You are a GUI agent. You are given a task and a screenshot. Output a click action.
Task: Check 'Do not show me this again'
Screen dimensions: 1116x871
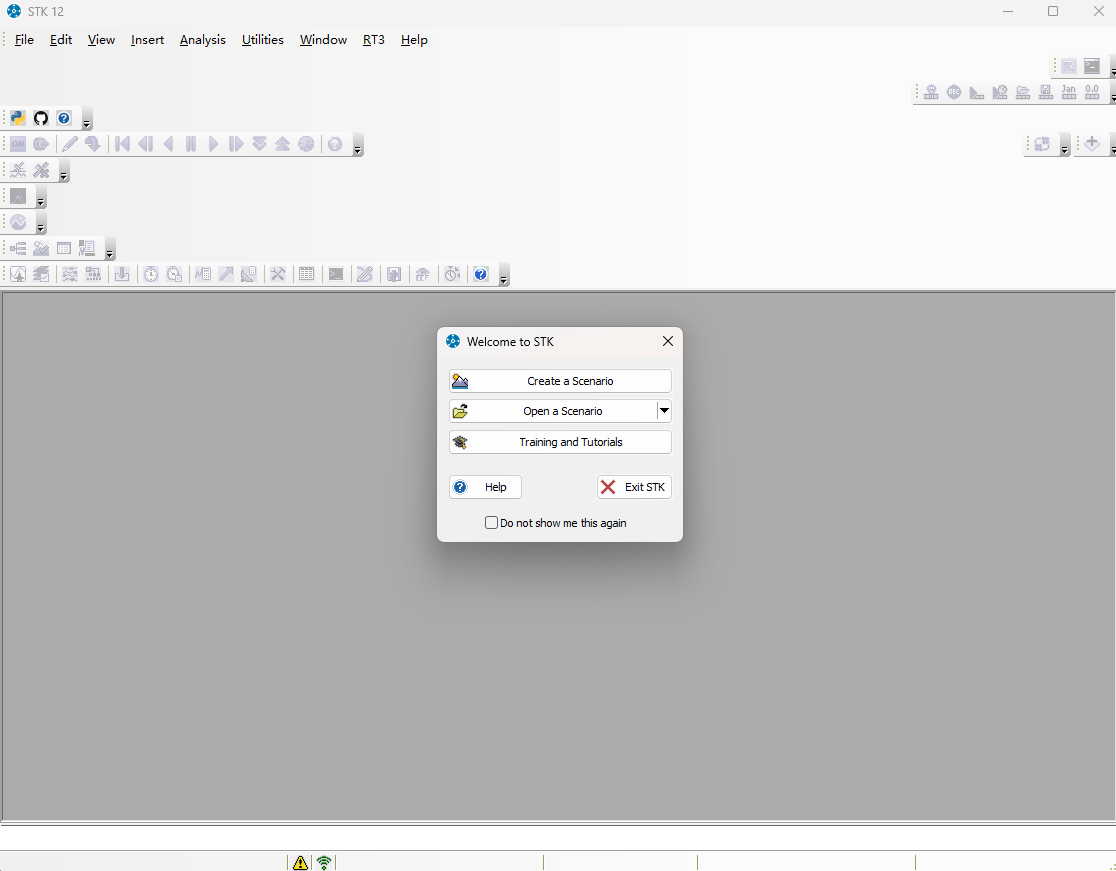tap(491, 522)
